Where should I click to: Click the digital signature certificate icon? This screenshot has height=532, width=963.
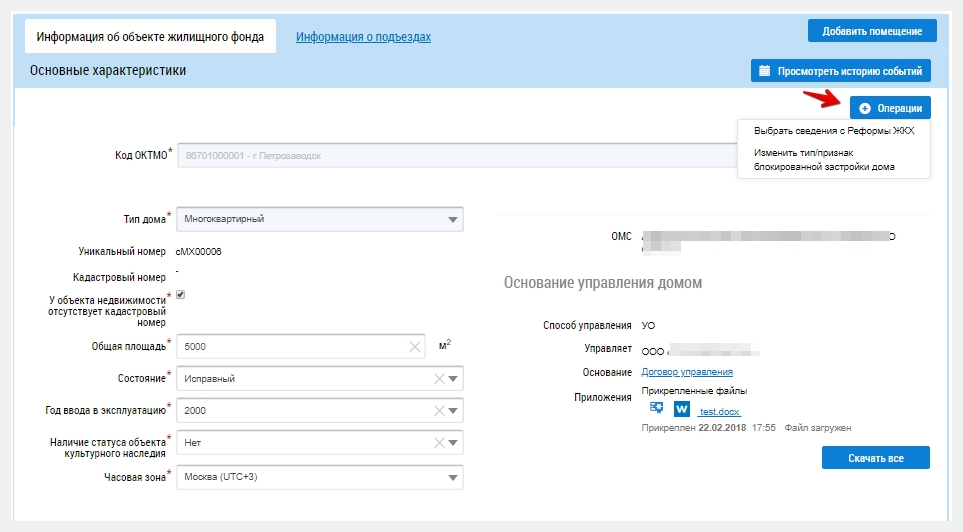pos(657,408)
